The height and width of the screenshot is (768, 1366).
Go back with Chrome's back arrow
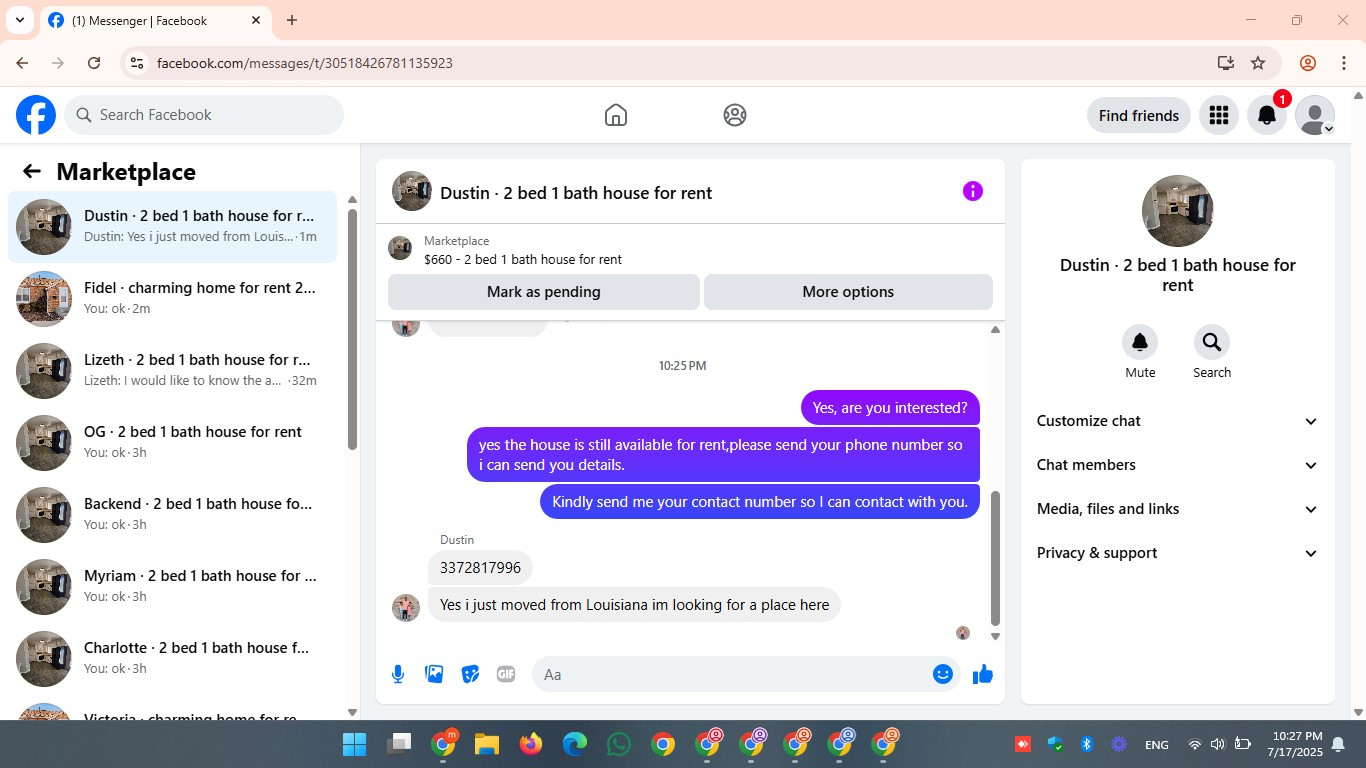click(x=22, y=63)
